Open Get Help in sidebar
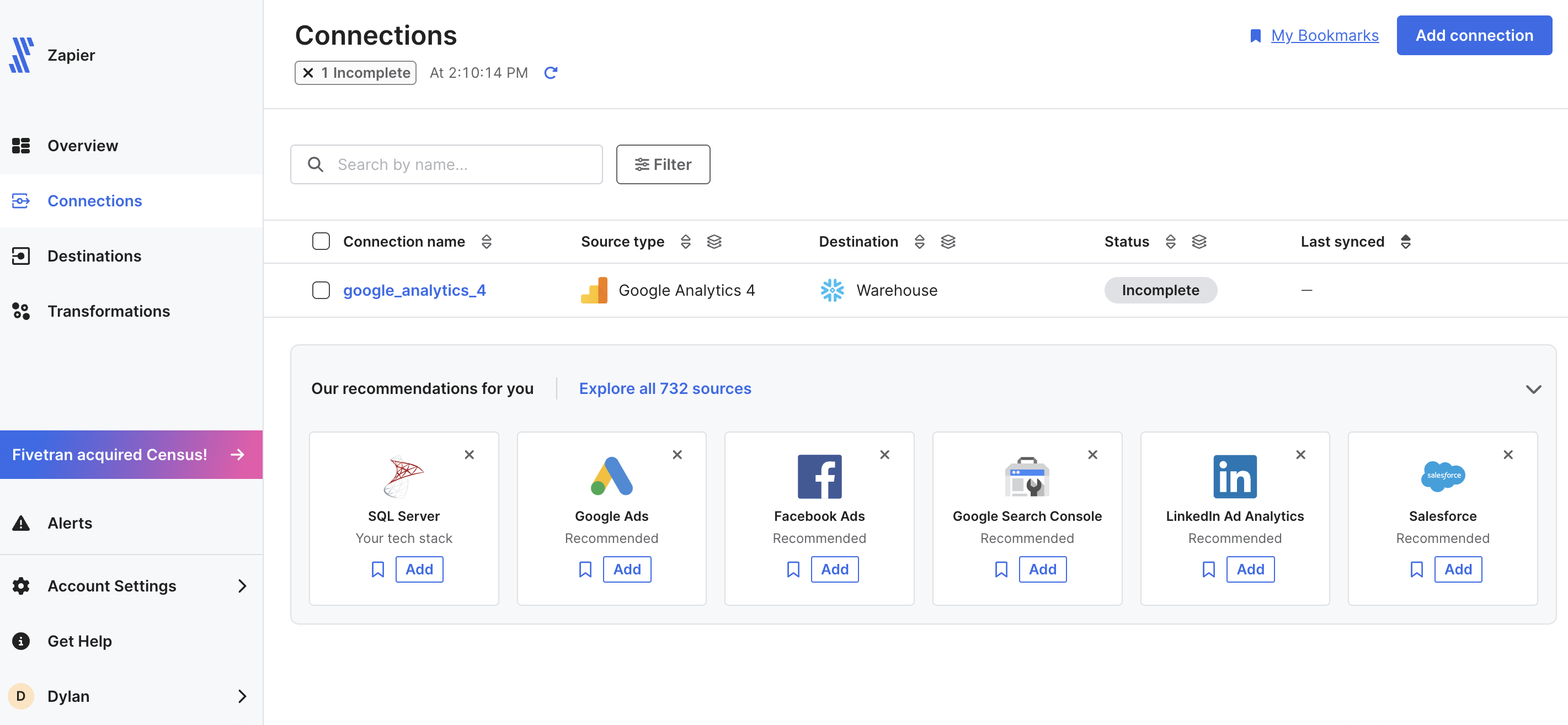The height and width of the screenshot is (725, 1568). click(131, 641)
